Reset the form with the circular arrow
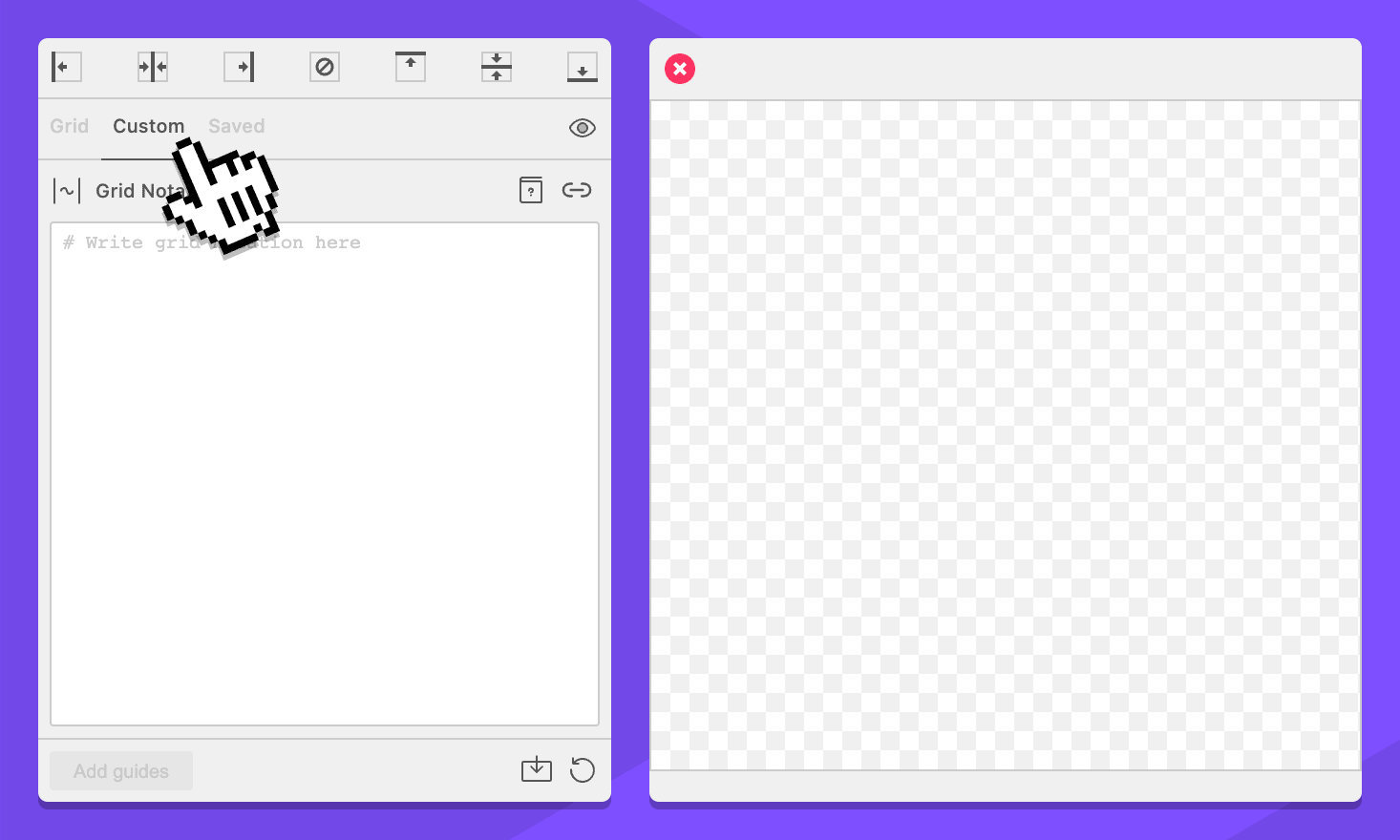The height and width of the screenshot is (840, 1400). click(x=583, y=769)
